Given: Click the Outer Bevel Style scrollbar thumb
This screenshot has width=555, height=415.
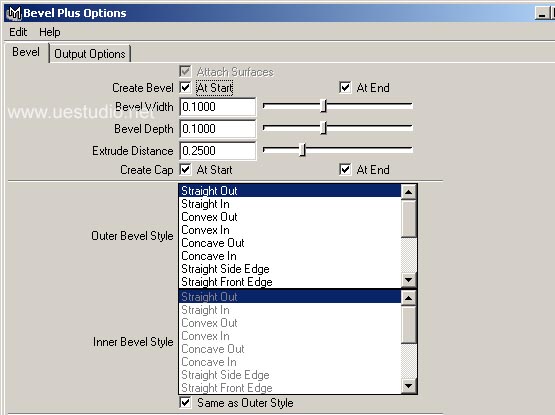Looking at the screenshot, I should click(x=408, y=218).
